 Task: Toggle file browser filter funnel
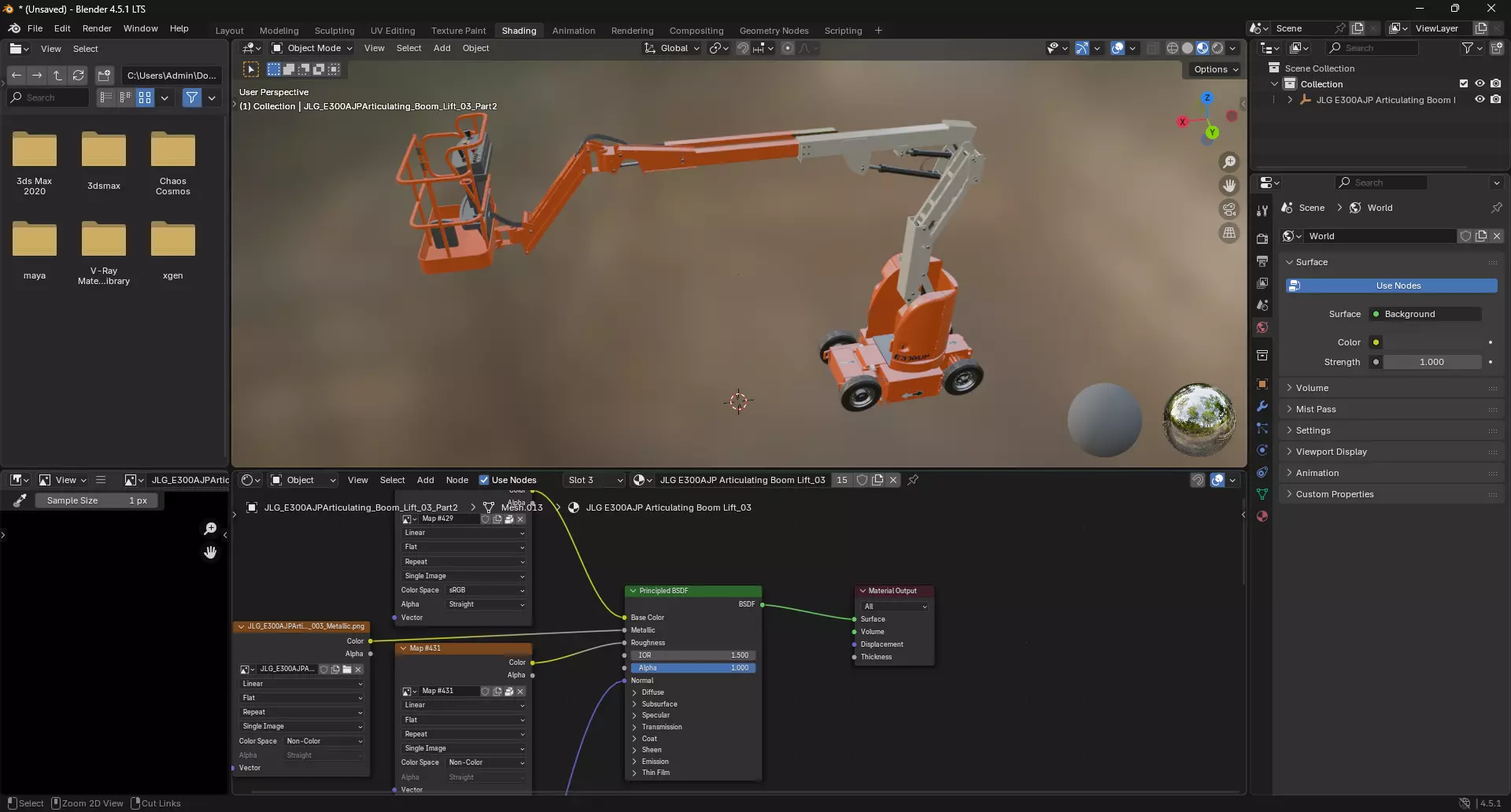191,98
